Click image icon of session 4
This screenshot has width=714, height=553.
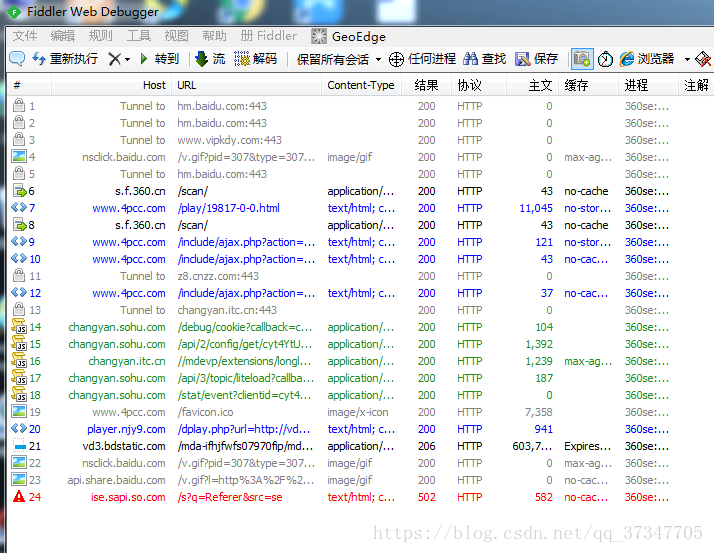coord(19,157)
